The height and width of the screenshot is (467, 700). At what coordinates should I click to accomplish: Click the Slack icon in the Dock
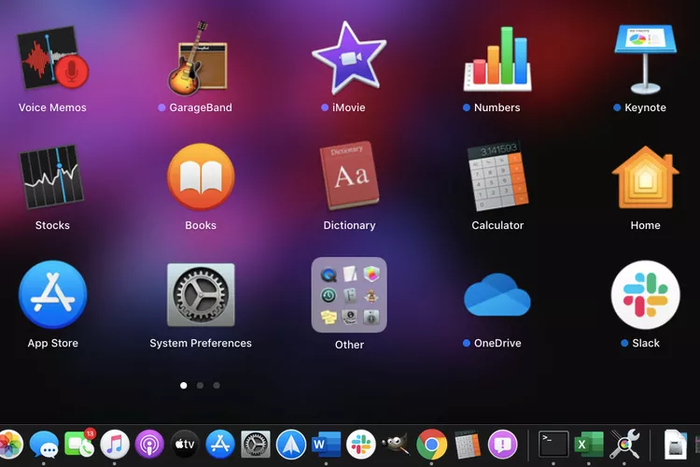tap(361, 445)
